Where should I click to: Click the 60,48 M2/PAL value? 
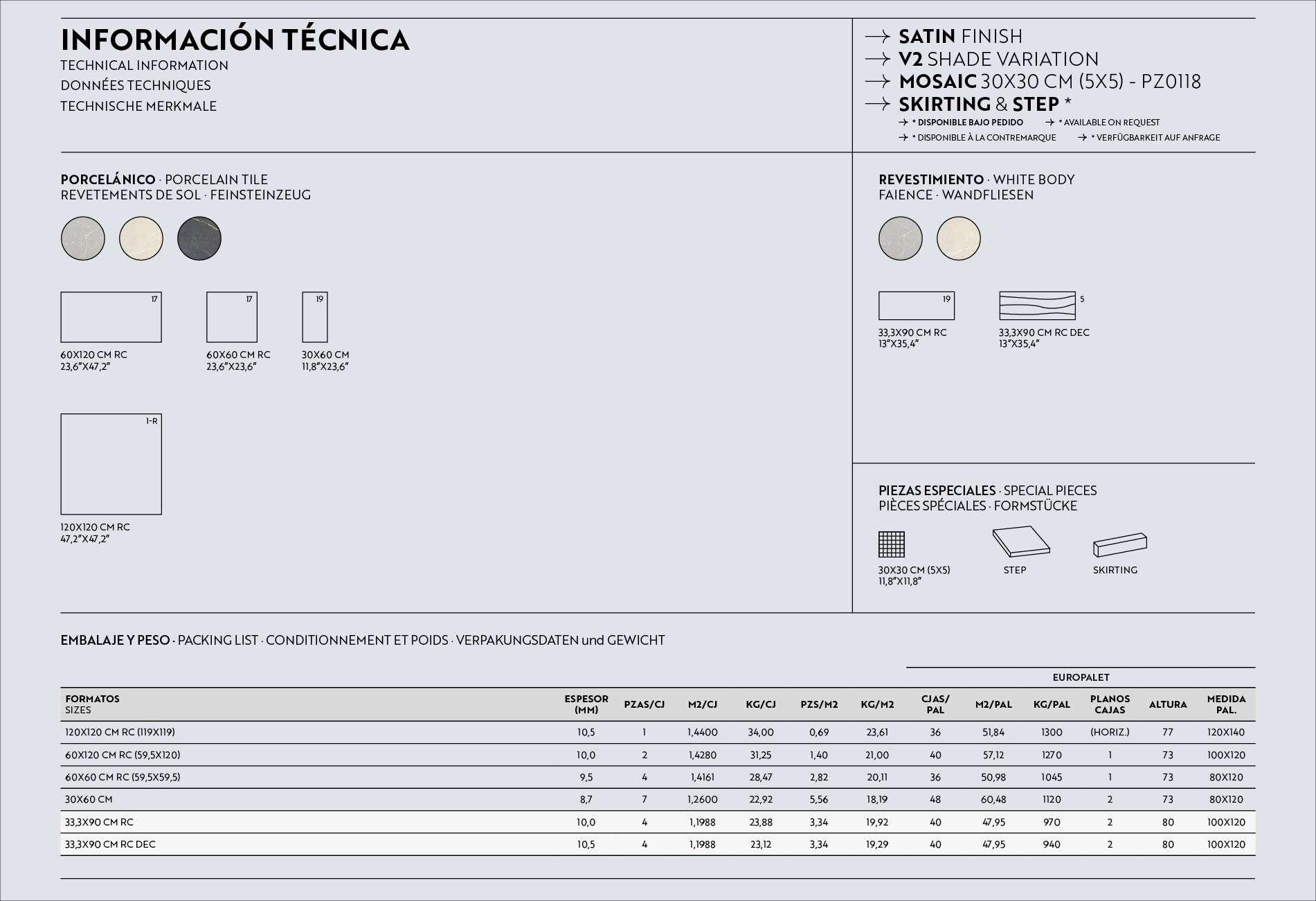click(x=993, y=800)
